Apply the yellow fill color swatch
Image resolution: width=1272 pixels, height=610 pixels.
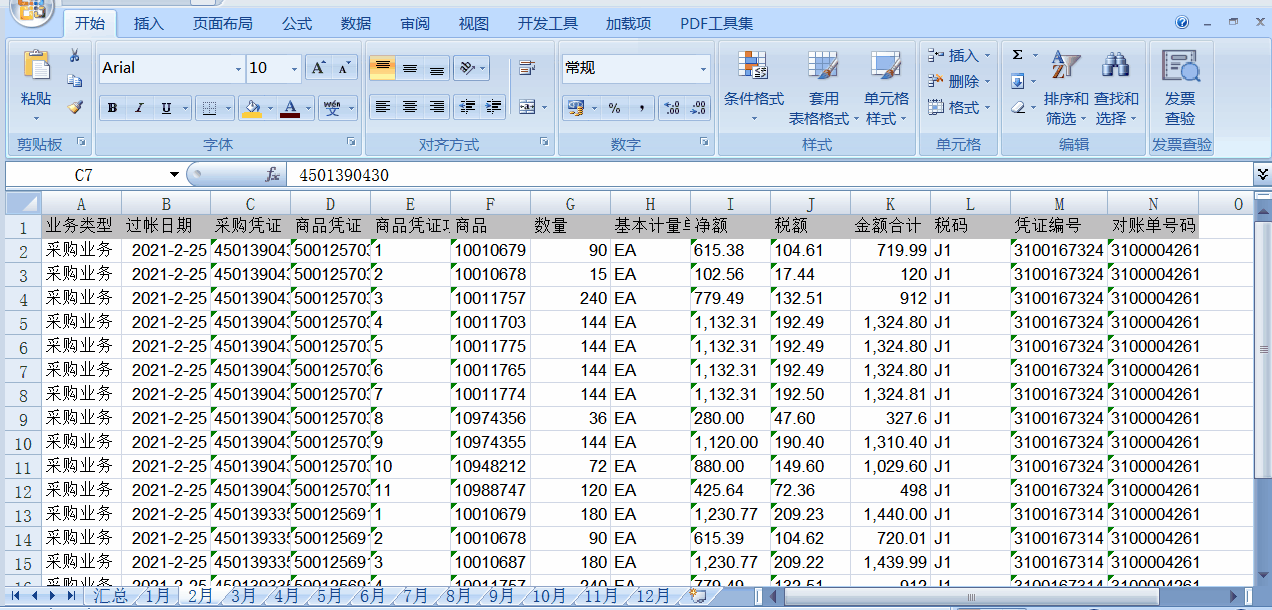(x=250, y=108)
